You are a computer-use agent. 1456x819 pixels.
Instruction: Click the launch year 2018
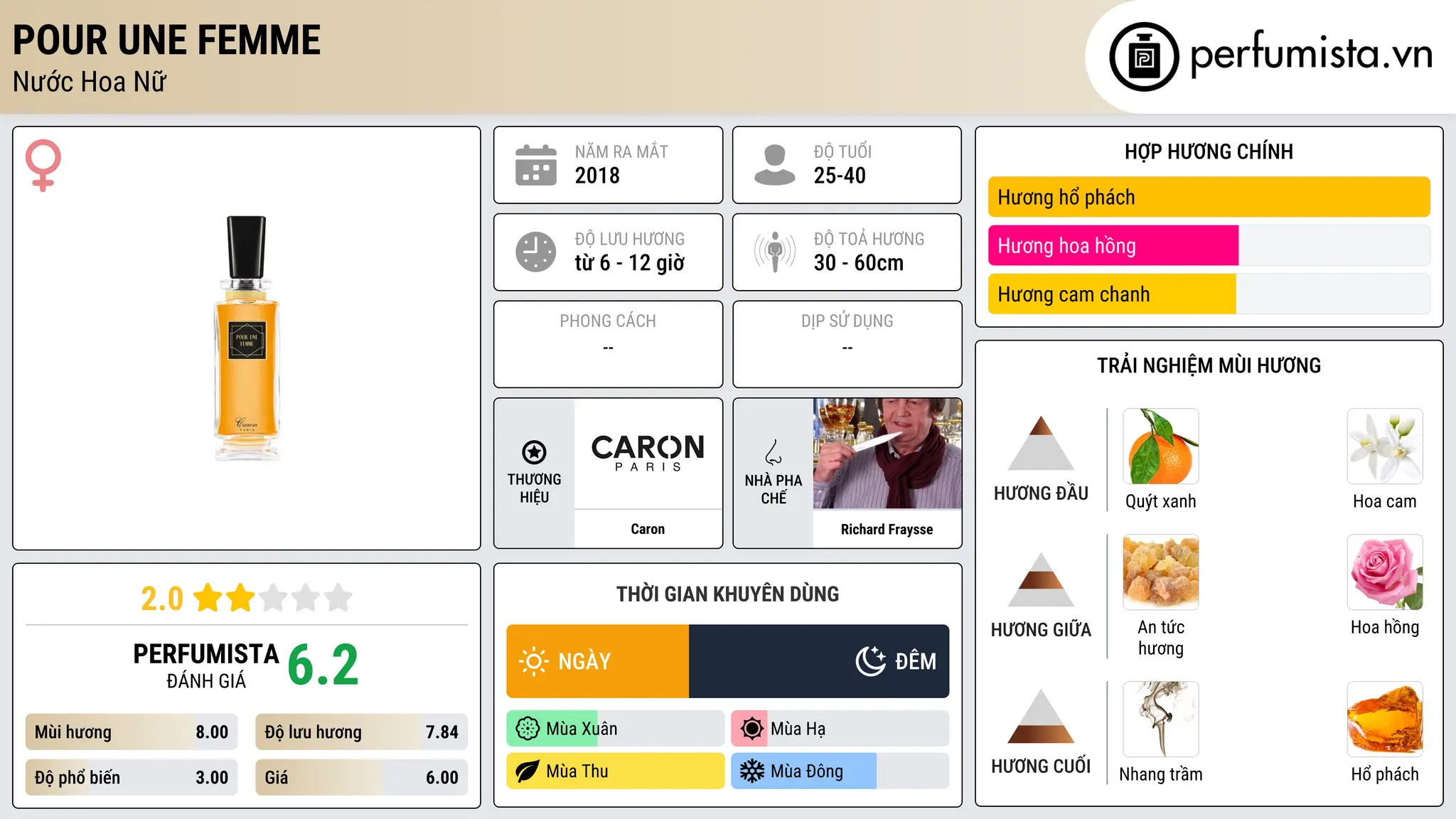[x=597, y=176]
